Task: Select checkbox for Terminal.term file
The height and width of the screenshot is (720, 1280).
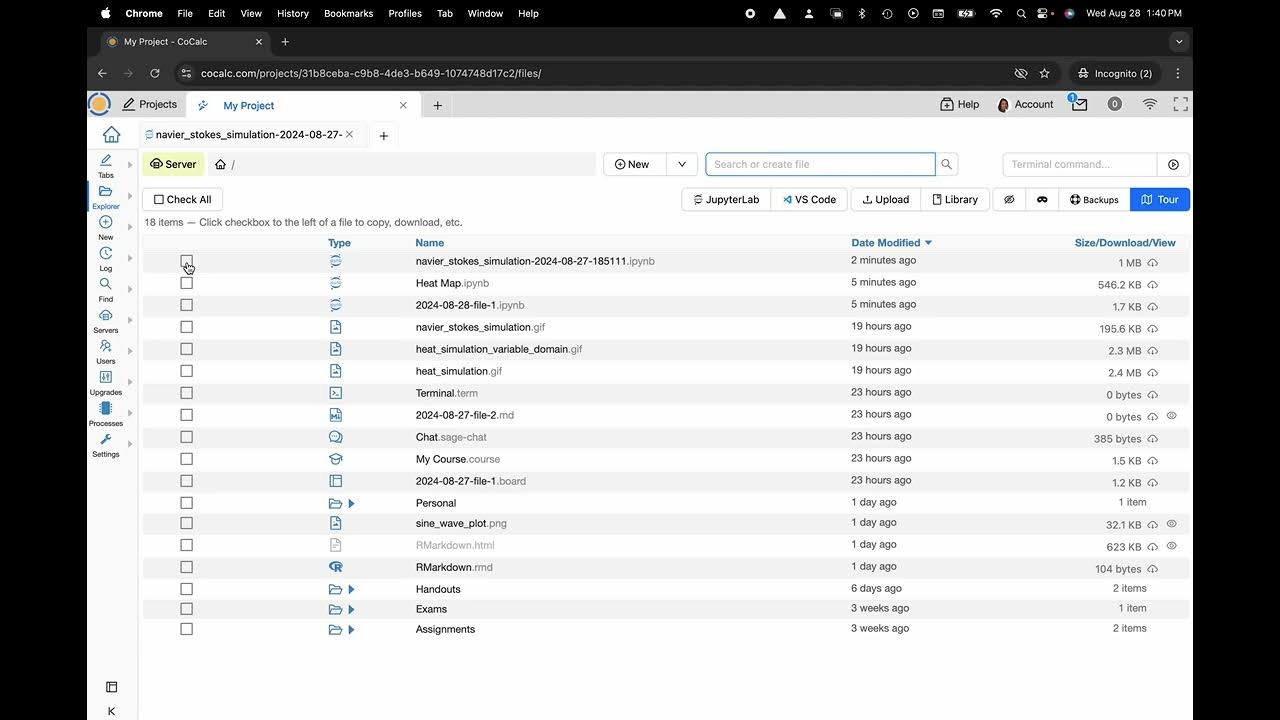Action: tap(186, 393)
